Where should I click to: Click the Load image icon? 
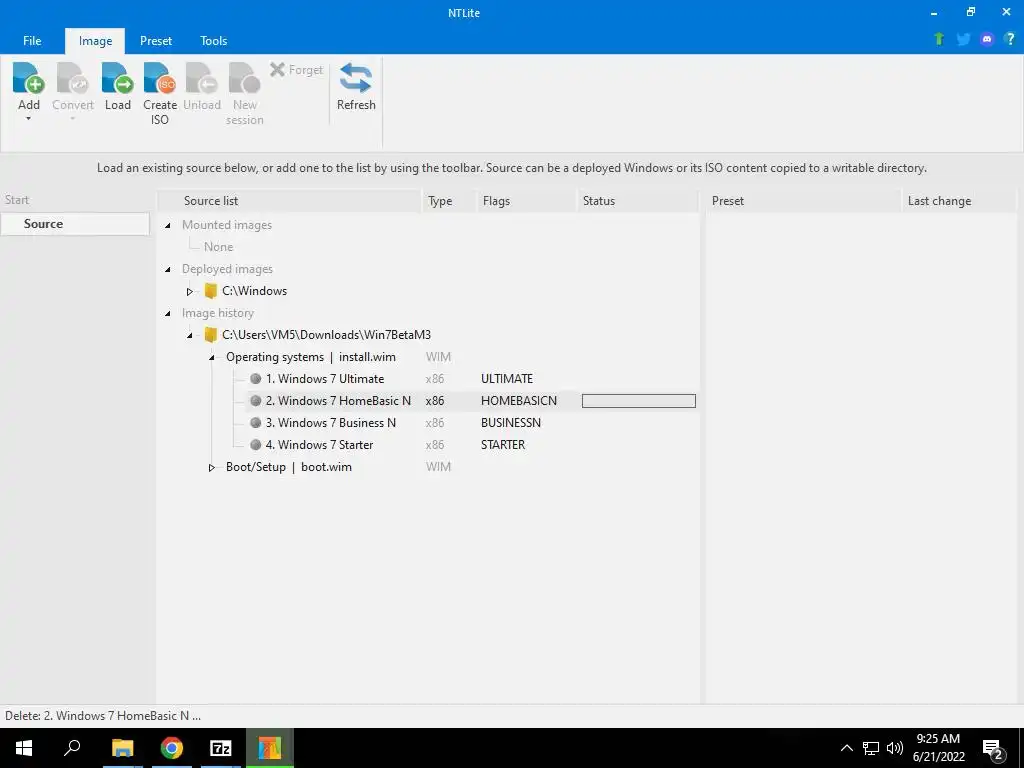click(x=118, y=78)
